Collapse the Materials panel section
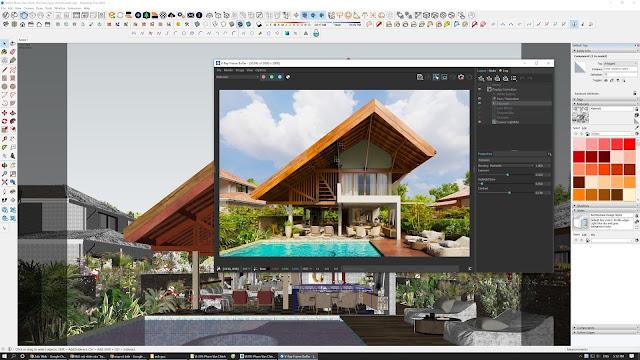Image resolution: width=640 pixels, height=360 pixels. (x=605, y=104)
